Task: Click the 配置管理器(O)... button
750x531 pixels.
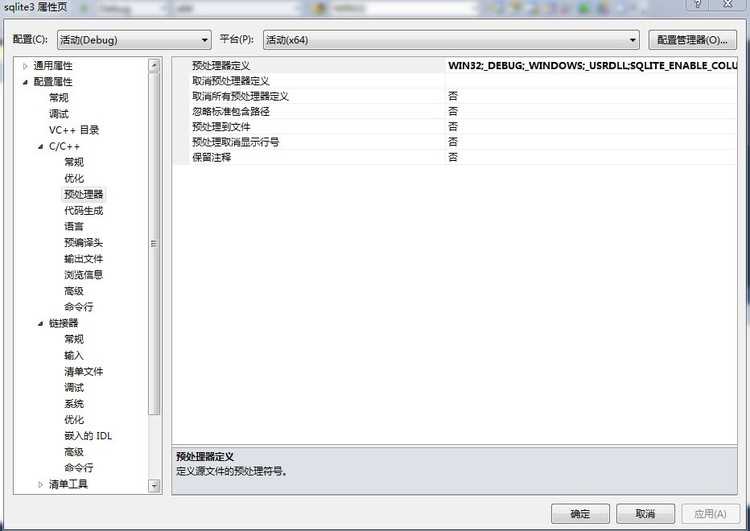Action: click(x=692, y=40)
